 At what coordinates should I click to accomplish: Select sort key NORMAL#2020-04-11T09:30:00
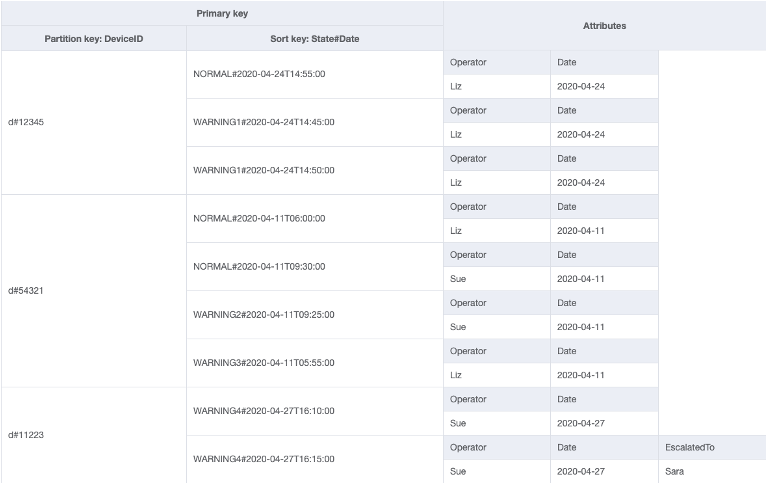(260, 266)
